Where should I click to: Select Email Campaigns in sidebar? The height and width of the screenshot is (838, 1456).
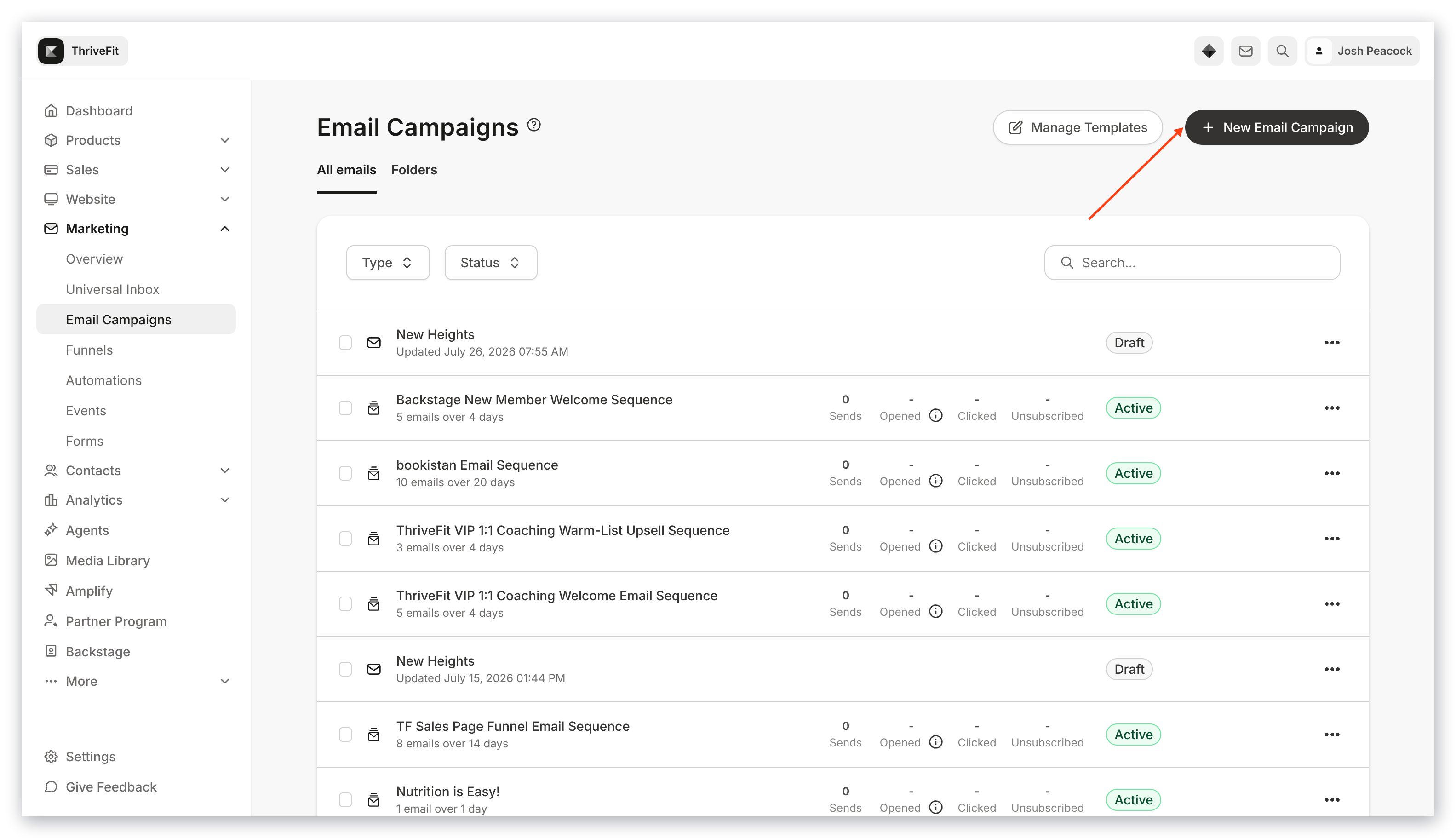[136, 320]
